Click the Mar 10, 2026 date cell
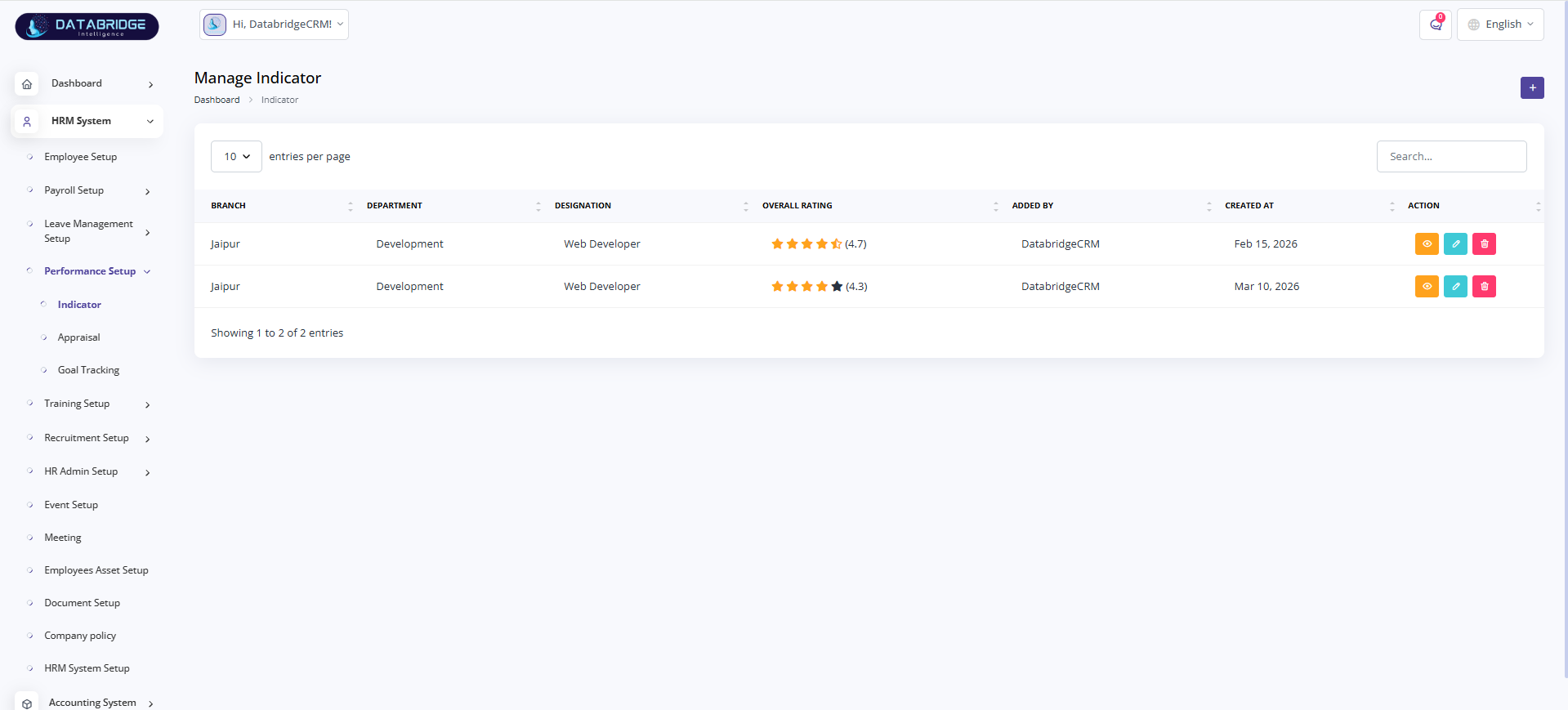 (x=1266, y=286)
